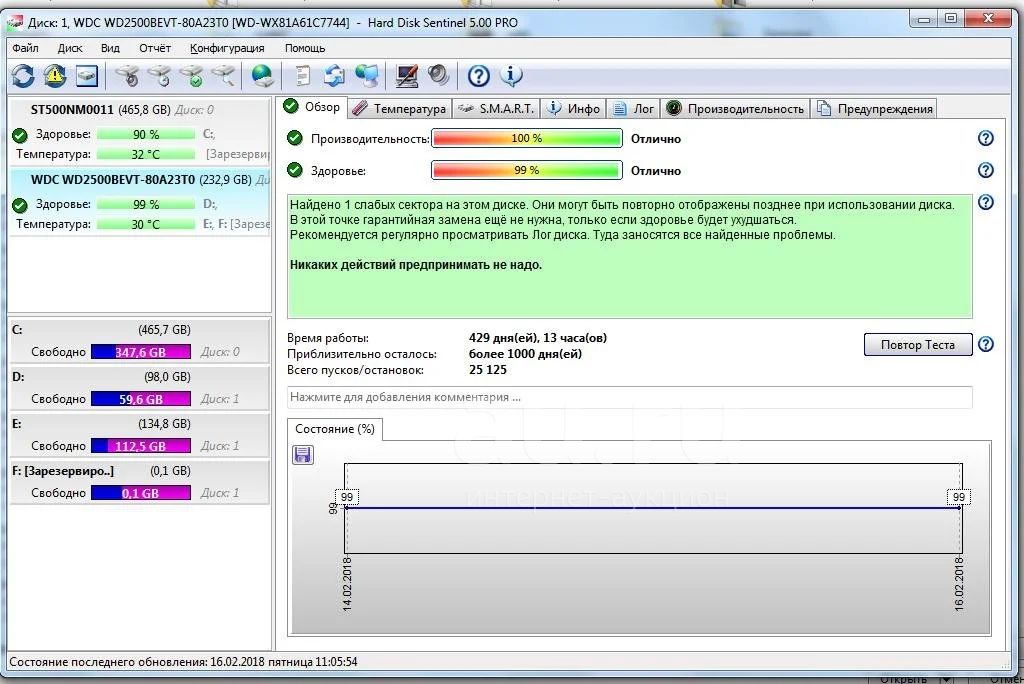The image size is (1024, 684).
Task: Click the D: free space 59,6 GB bar
Action: 141,399
